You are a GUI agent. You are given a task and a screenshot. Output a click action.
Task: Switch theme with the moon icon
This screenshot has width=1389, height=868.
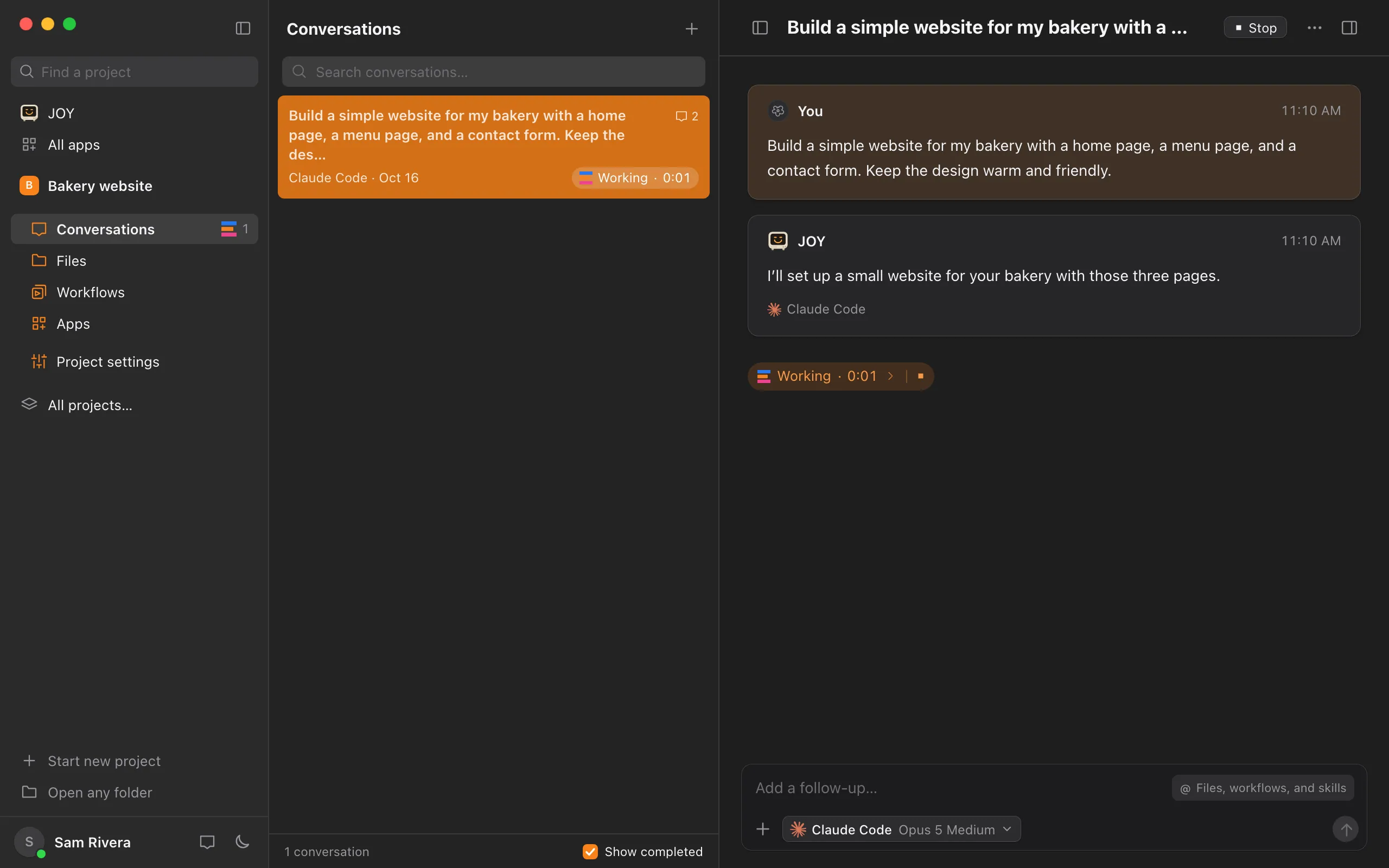(x=242, y=842)
